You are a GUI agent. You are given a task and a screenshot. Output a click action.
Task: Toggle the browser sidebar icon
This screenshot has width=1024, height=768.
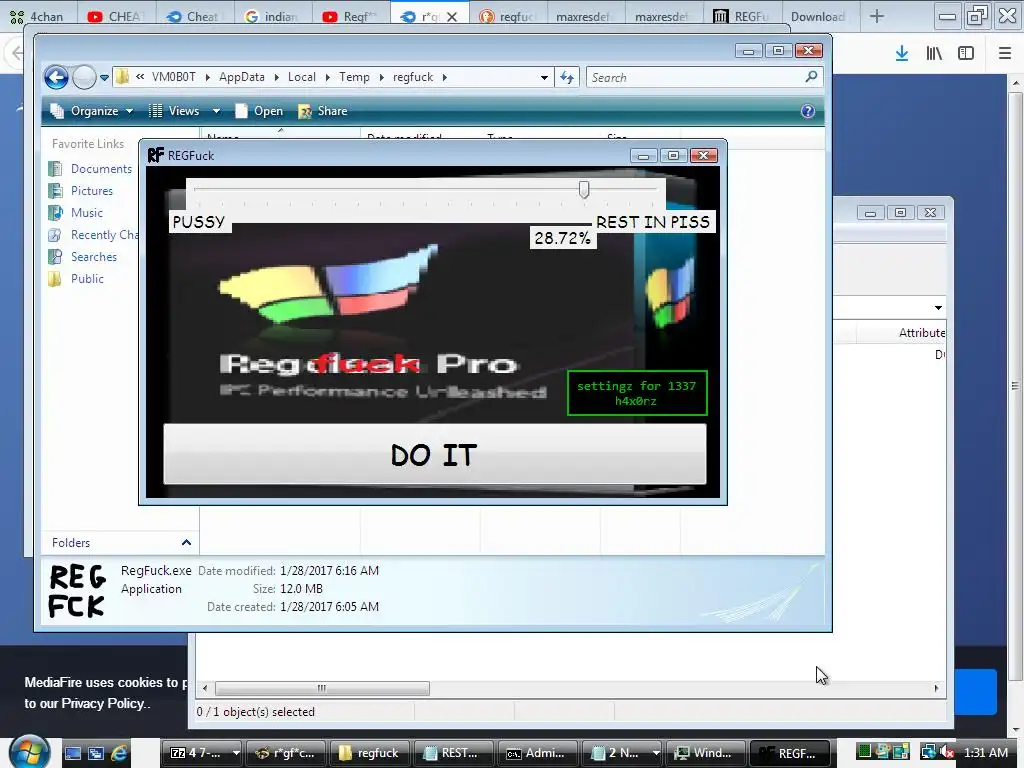966,54
